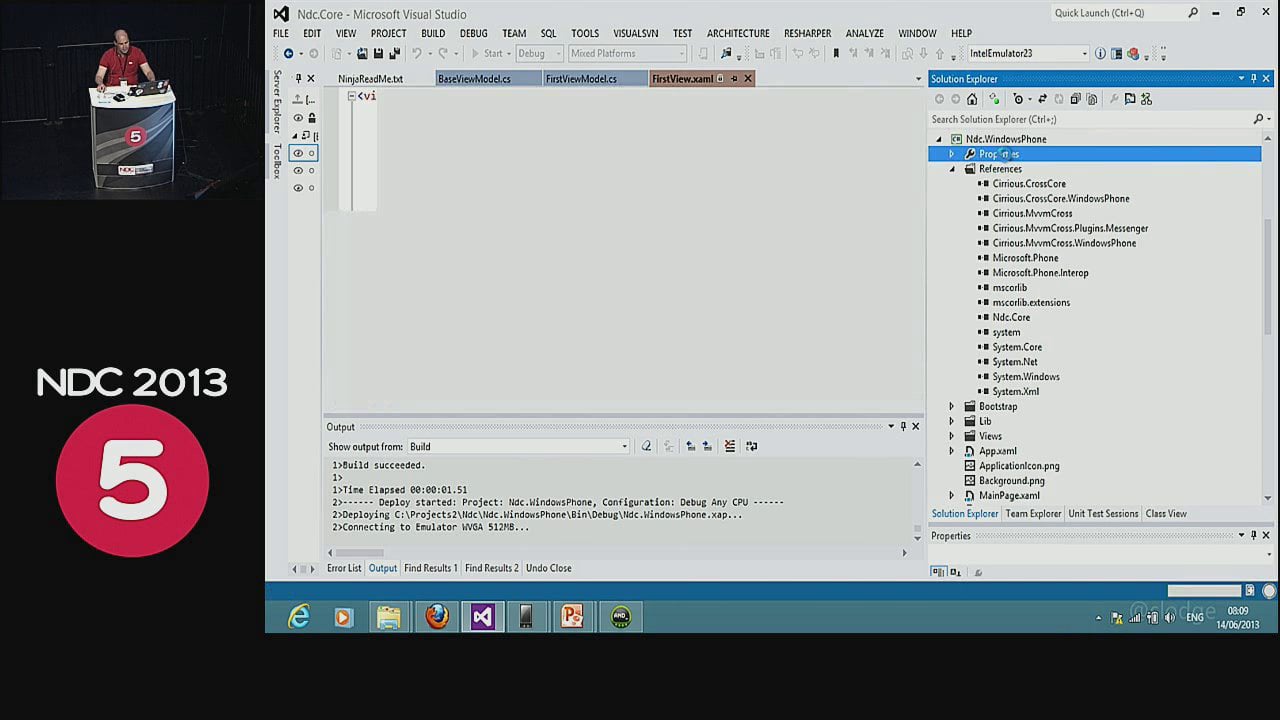Select the Microsoft.Phone.Interop reference
1280x720 pixels.
[x=1040, y=273]
